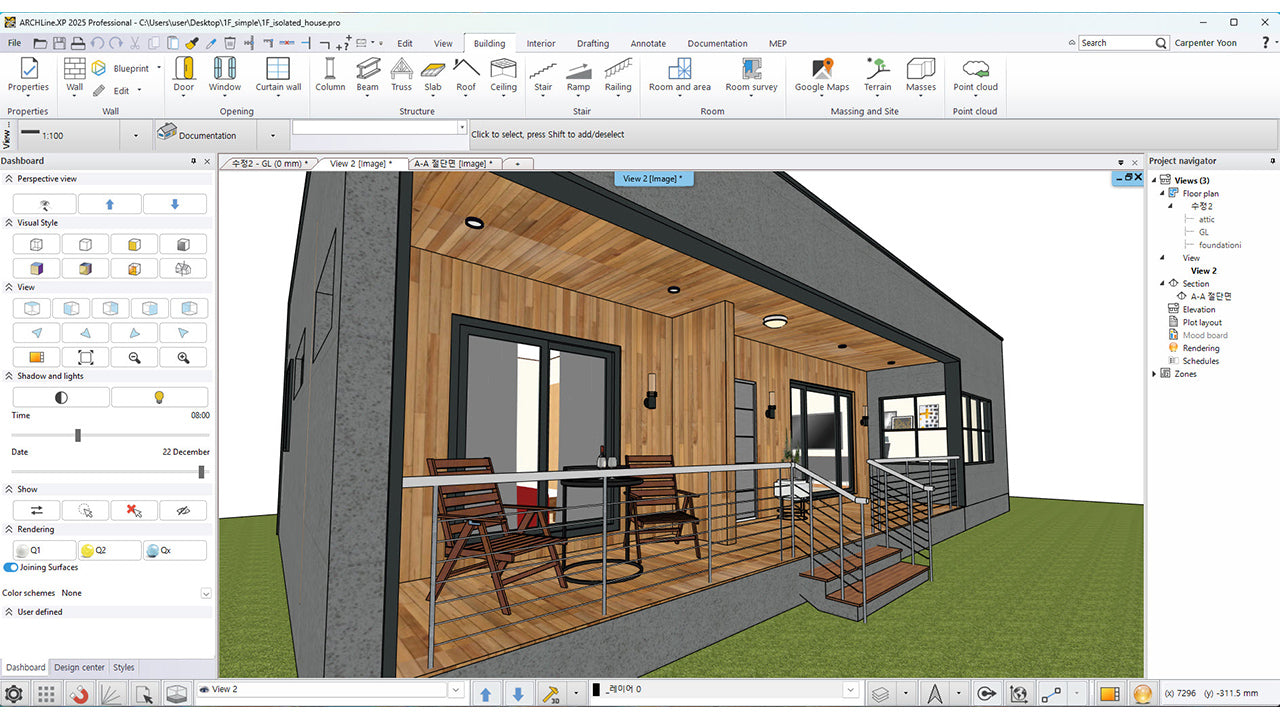1280x720 pixels.
Task: Open the Design center panel tab
Action: tap(79, 667)
